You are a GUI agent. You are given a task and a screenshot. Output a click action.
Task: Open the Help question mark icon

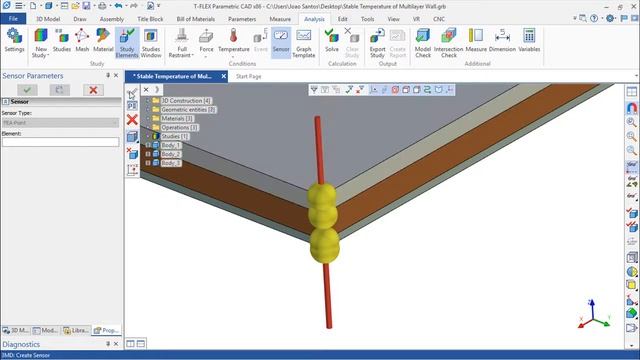pyautogui.click(x=594, y=18)
